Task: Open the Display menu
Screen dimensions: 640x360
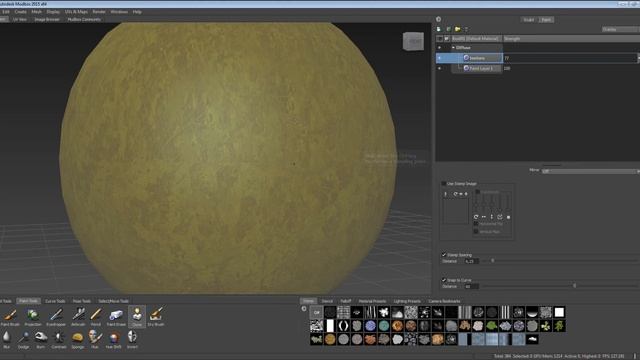Action: pos(53,12)
